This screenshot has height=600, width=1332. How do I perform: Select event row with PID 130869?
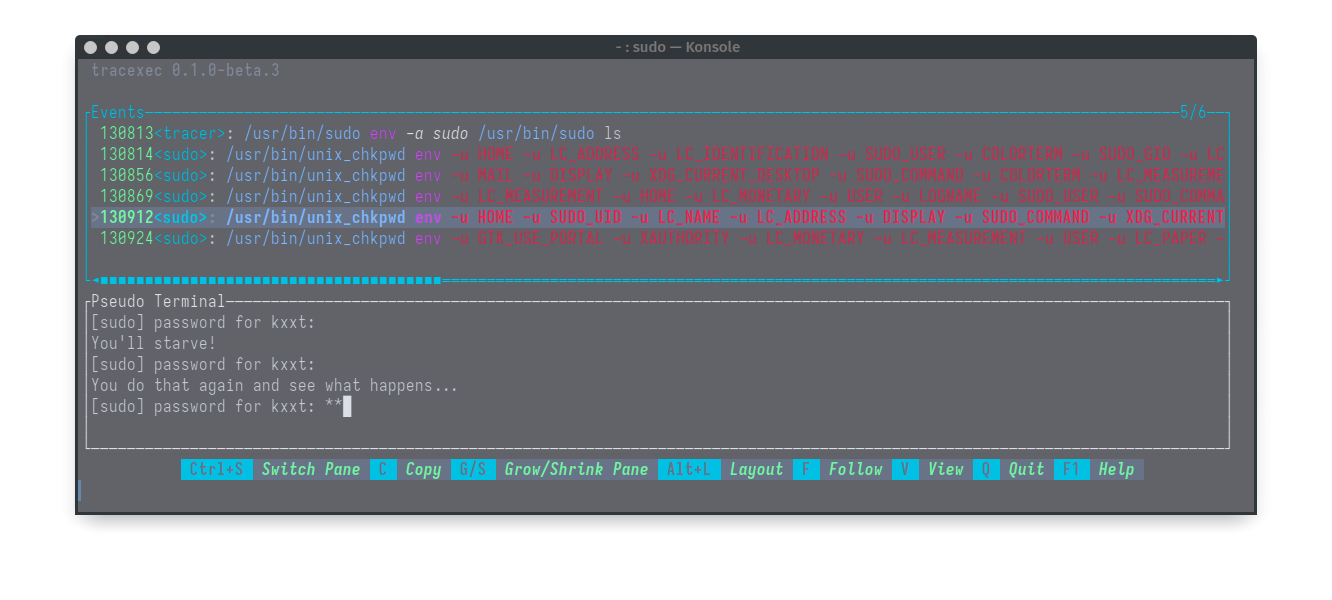658,196
